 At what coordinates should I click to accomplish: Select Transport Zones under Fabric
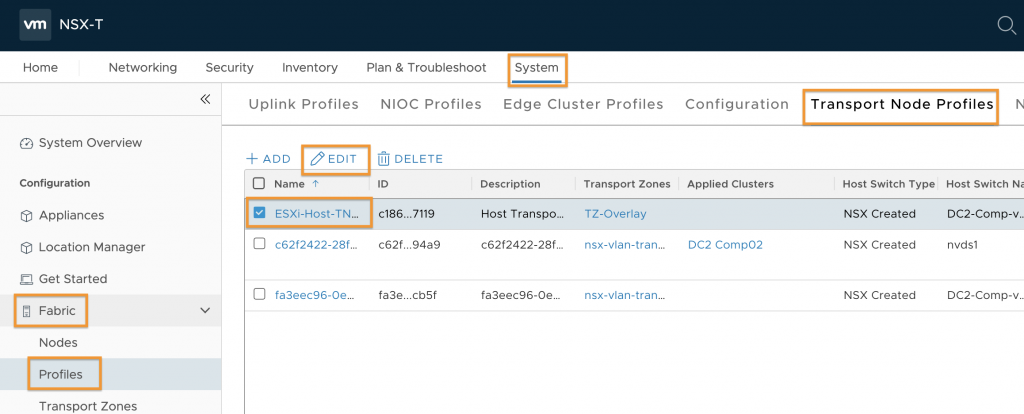pyautogui.click(x=88, y=406)
